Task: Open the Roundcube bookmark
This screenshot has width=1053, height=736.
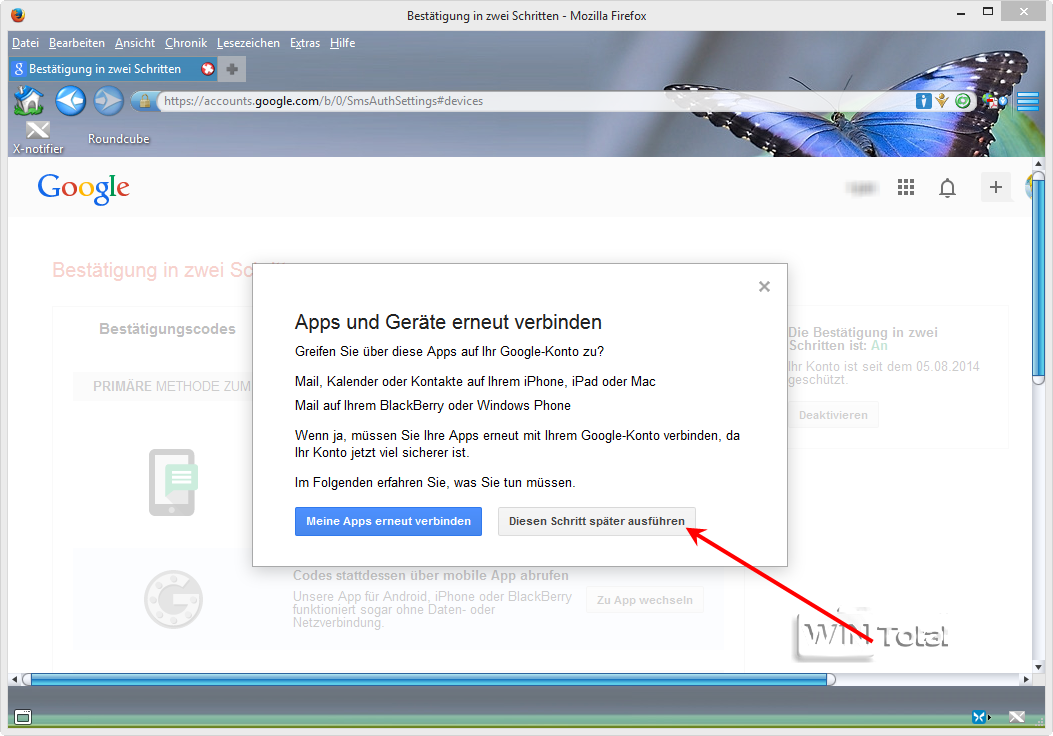Action: coord(118,138)
